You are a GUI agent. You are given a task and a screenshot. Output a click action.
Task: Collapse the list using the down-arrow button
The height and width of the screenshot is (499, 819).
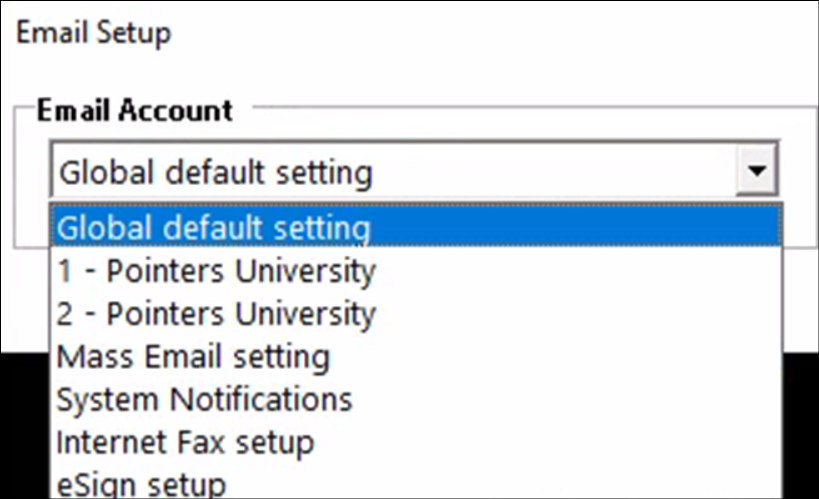click(x=757, y=172)
